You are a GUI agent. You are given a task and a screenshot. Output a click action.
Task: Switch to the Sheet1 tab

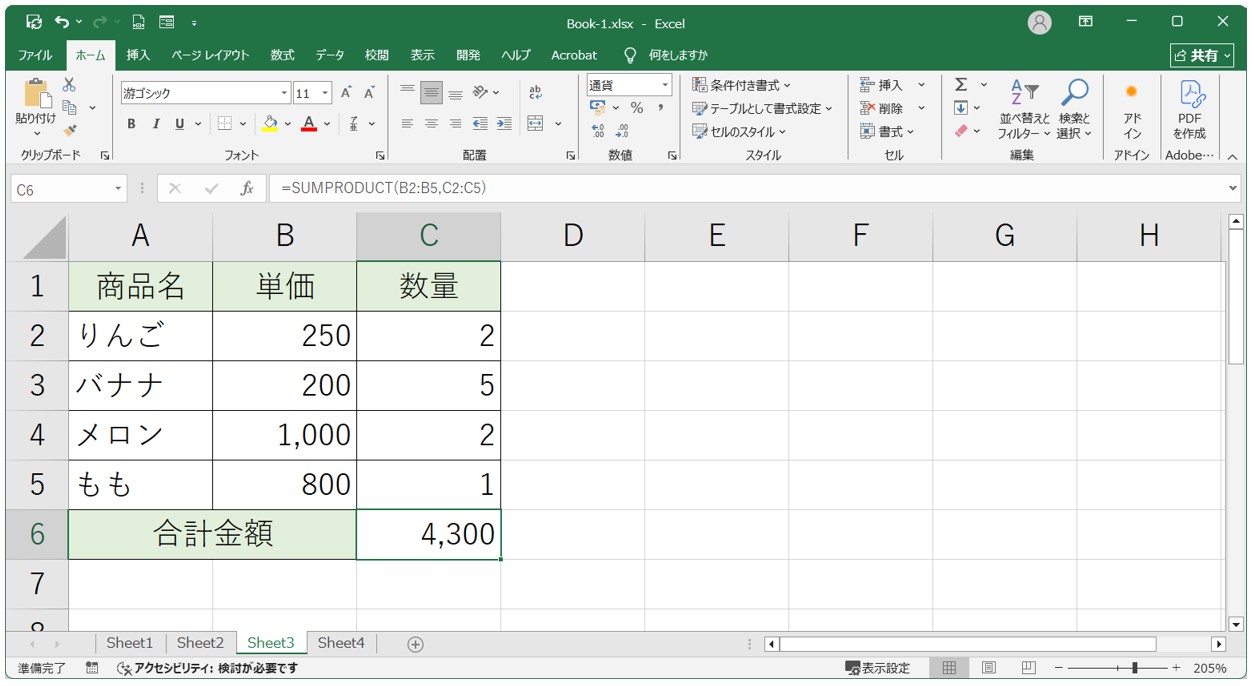pyautogui.click(x=130, y=643)
